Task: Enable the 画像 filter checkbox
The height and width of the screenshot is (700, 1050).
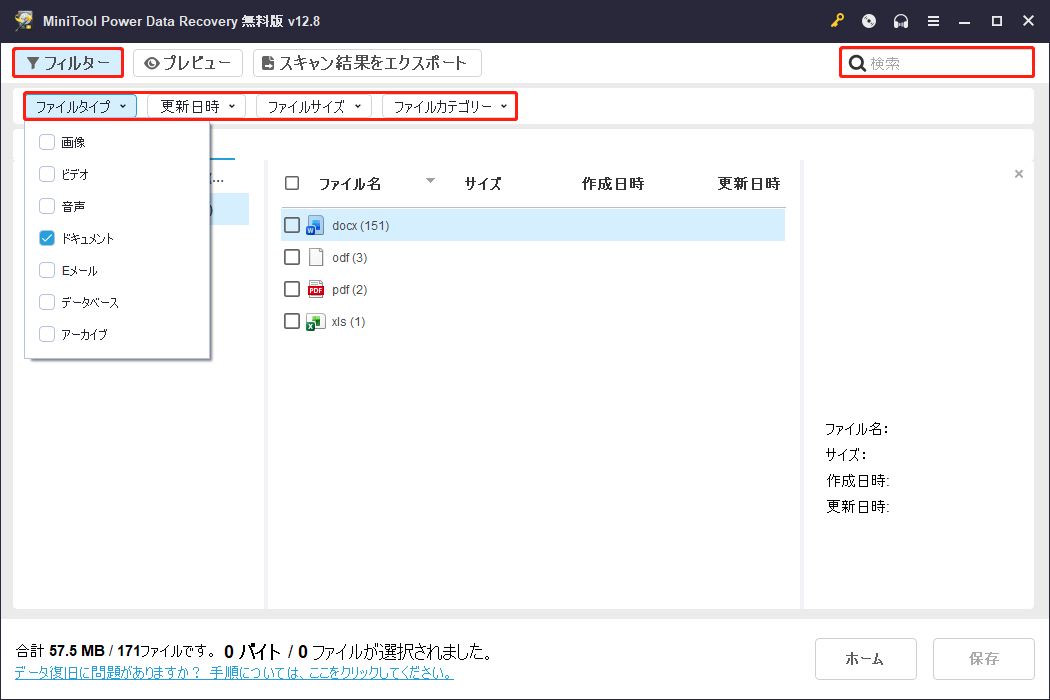Action: 46,142
